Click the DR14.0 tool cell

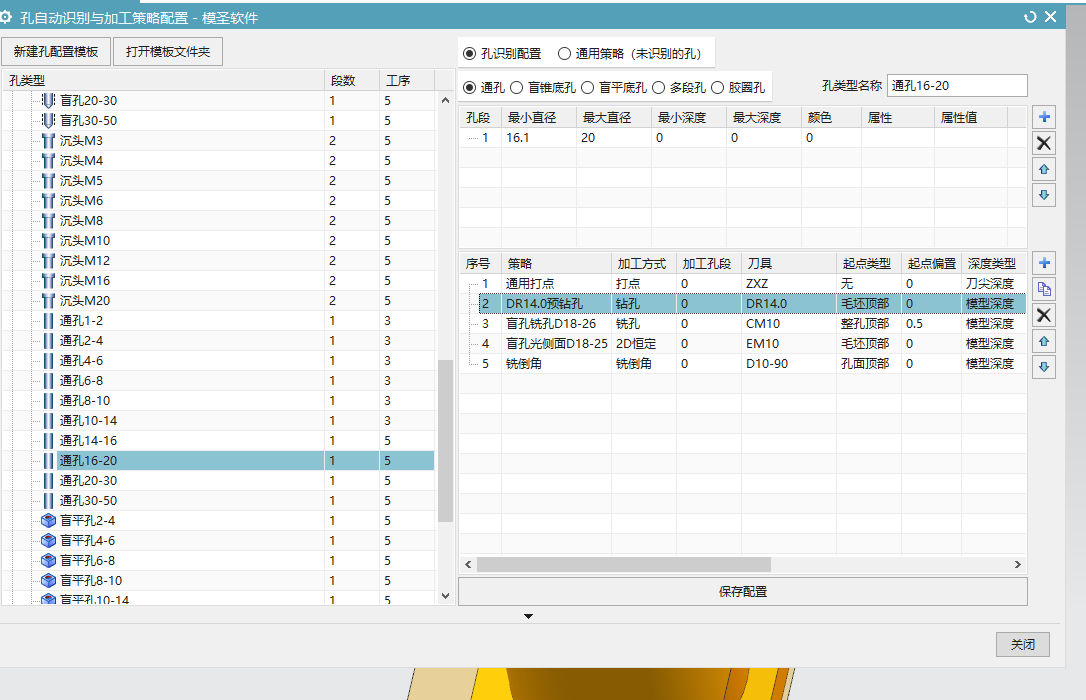coord(788,304)
